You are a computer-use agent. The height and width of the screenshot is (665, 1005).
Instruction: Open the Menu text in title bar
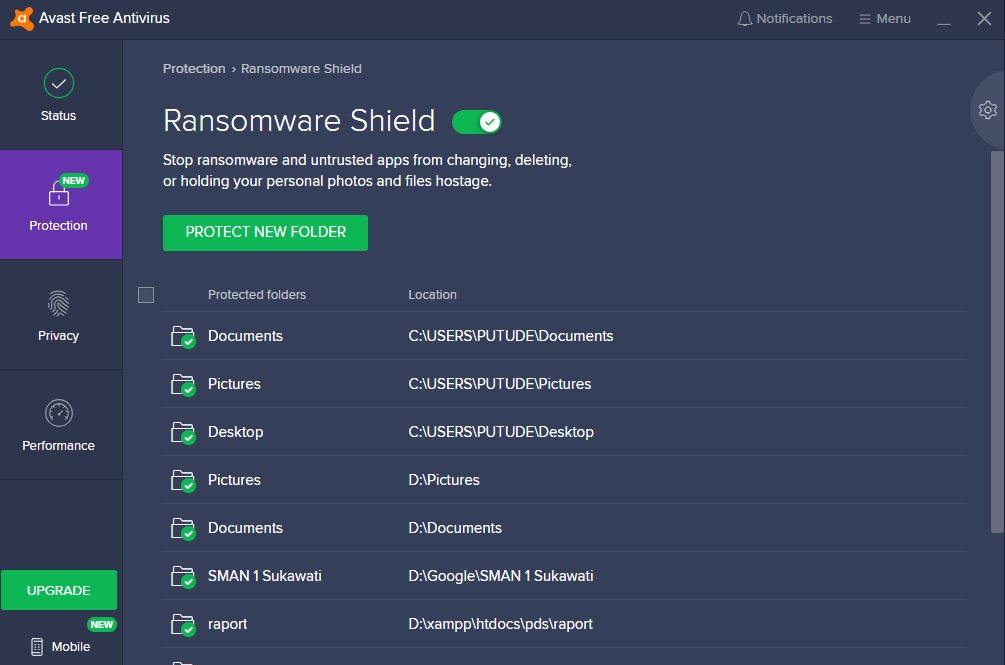pyautogui.click(x=893, y=19)
